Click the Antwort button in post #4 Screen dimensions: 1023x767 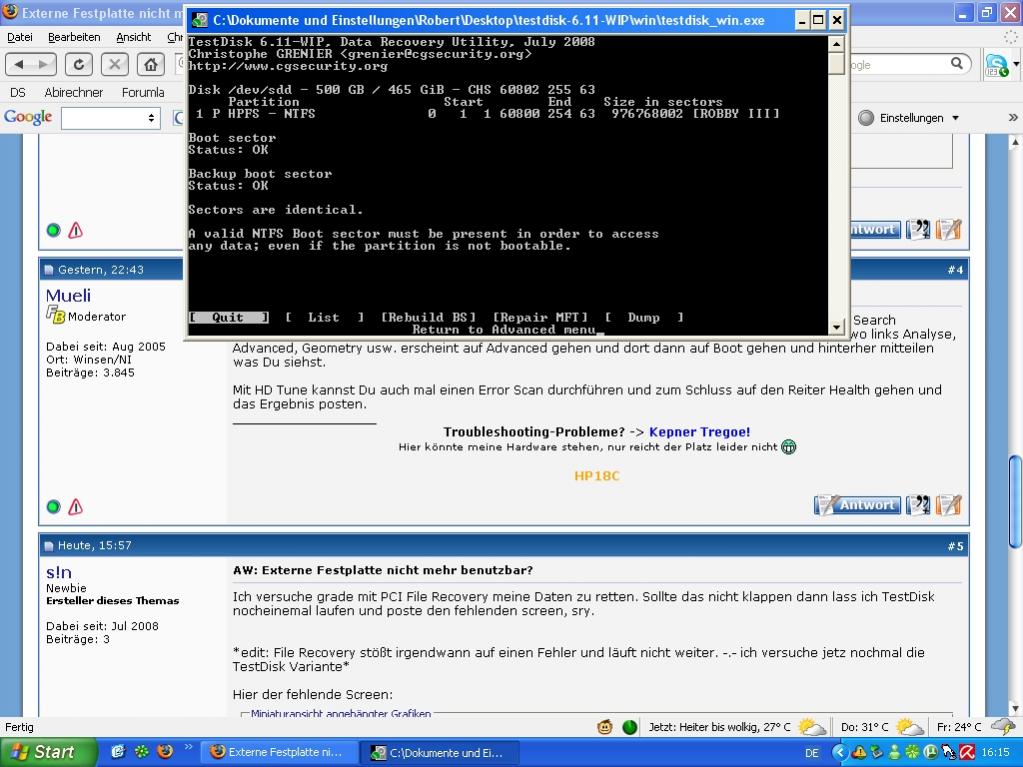(857, 505)
